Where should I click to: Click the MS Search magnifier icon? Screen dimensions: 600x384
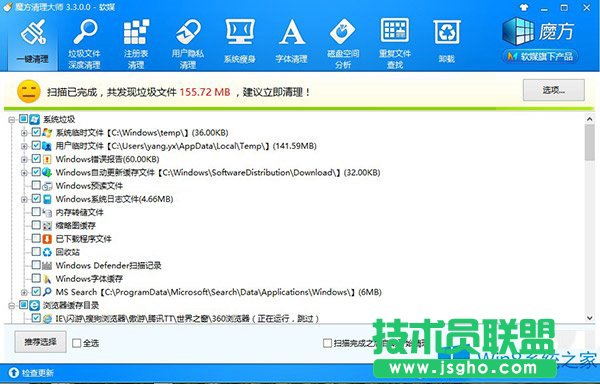[x=47, y=292]
